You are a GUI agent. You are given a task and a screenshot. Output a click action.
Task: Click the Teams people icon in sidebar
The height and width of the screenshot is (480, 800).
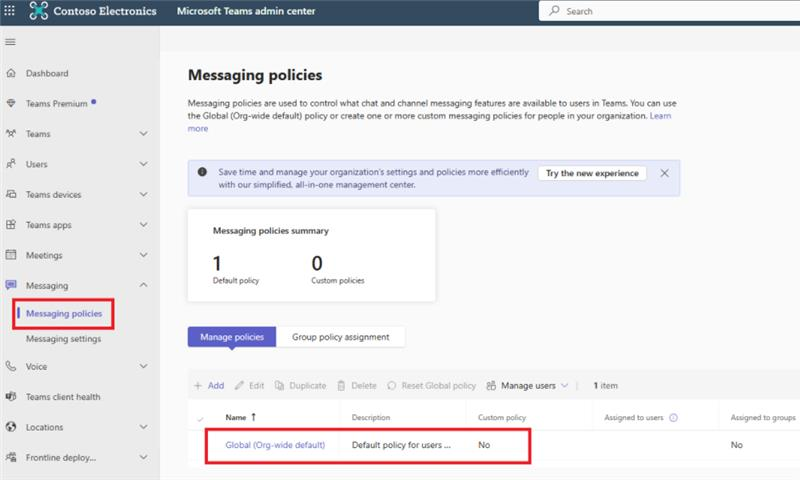11,134
